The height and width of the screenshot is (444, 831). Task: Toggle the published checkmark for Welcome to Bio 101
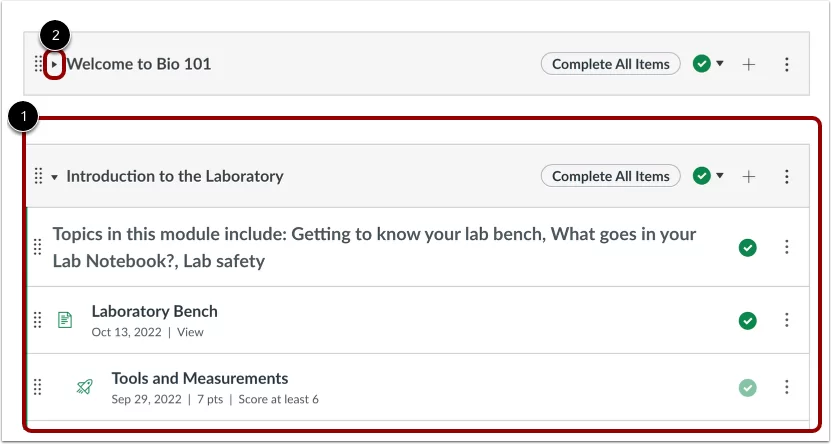(x=702, y=64)
